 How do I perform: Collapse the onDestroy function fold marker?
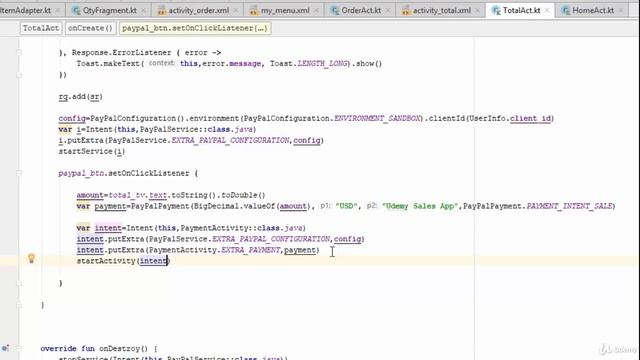pos(19,349)
